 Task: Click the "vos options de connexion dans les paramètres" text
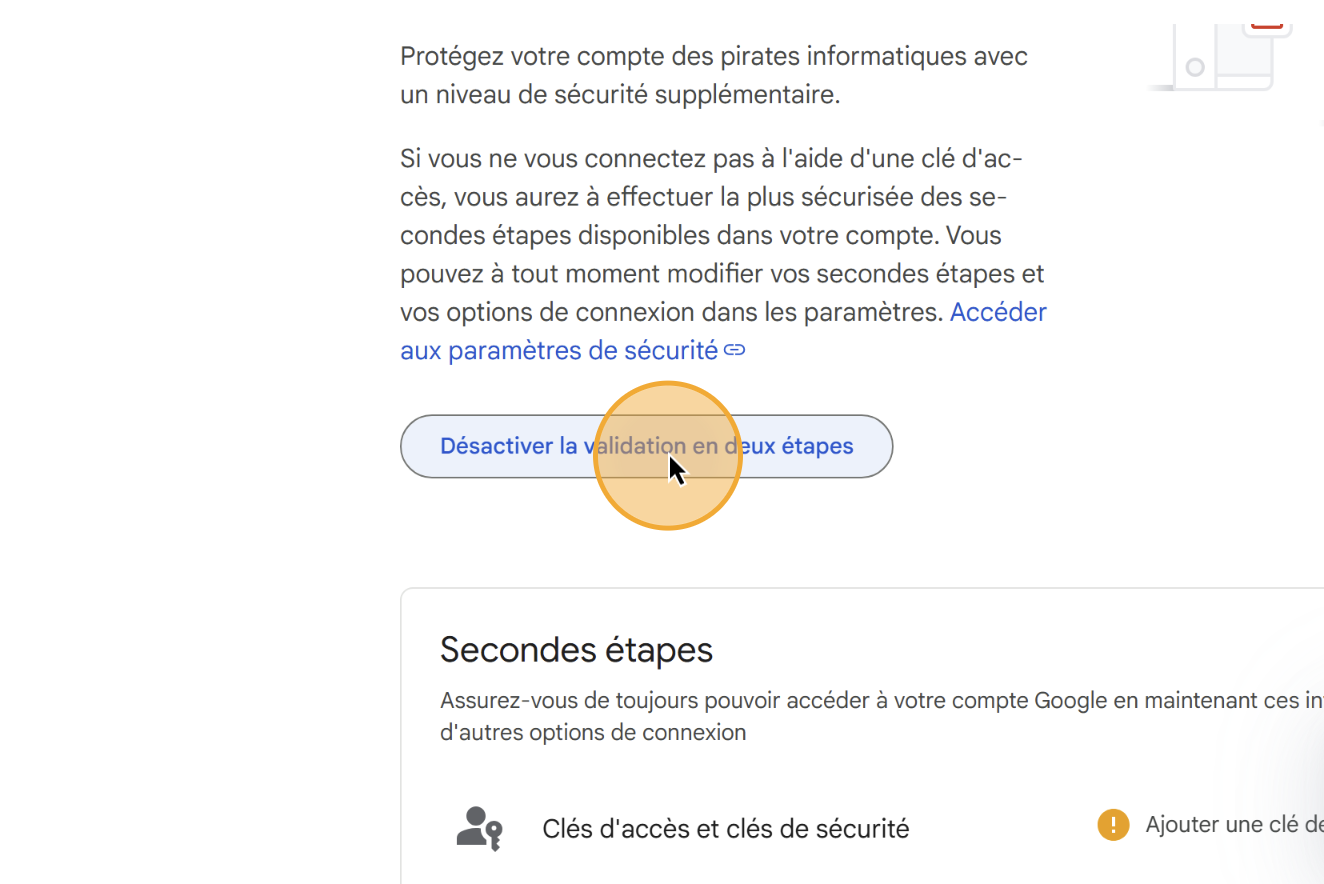(671, 312)
